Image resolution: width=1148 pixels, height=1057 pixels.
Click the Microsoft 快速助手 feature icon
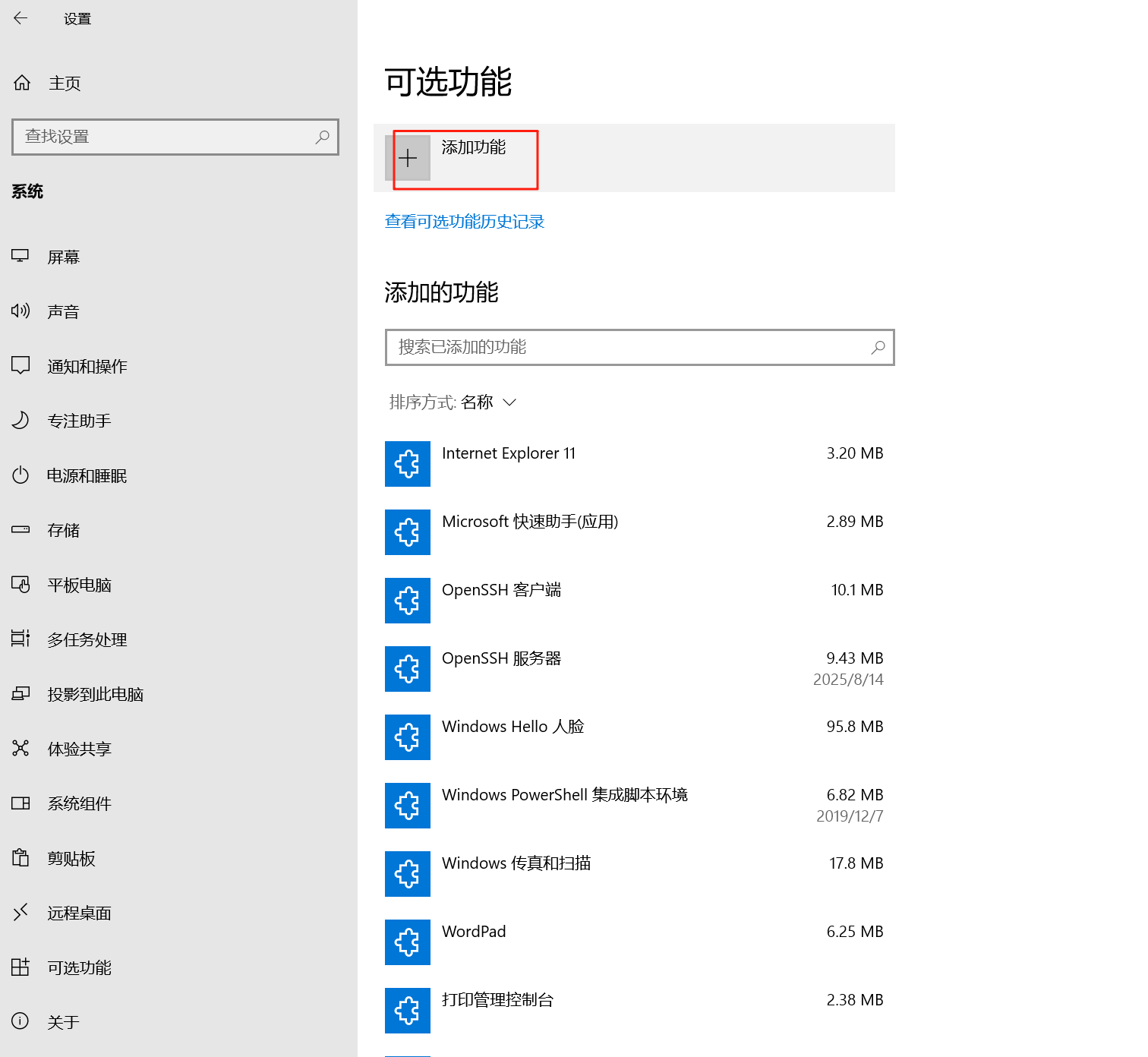tap(408, 532)
